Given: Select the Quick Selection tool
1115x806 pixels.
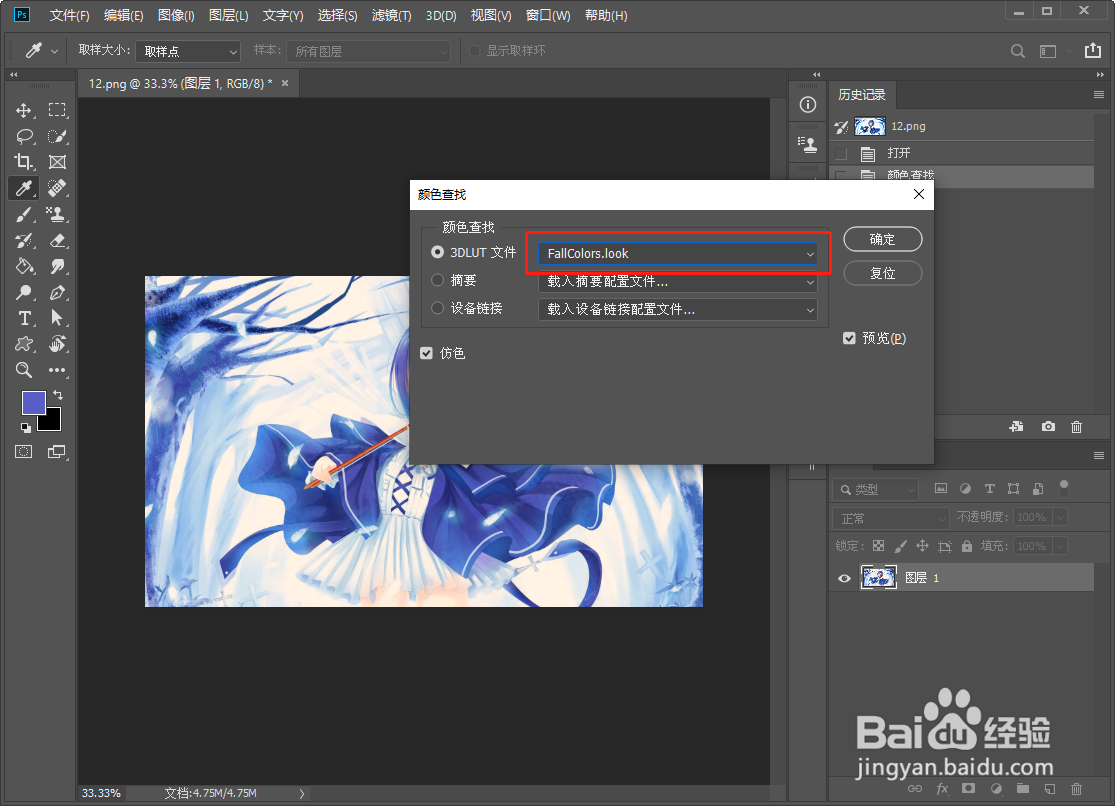Looking at the screenshot, I should click(57, 137).
